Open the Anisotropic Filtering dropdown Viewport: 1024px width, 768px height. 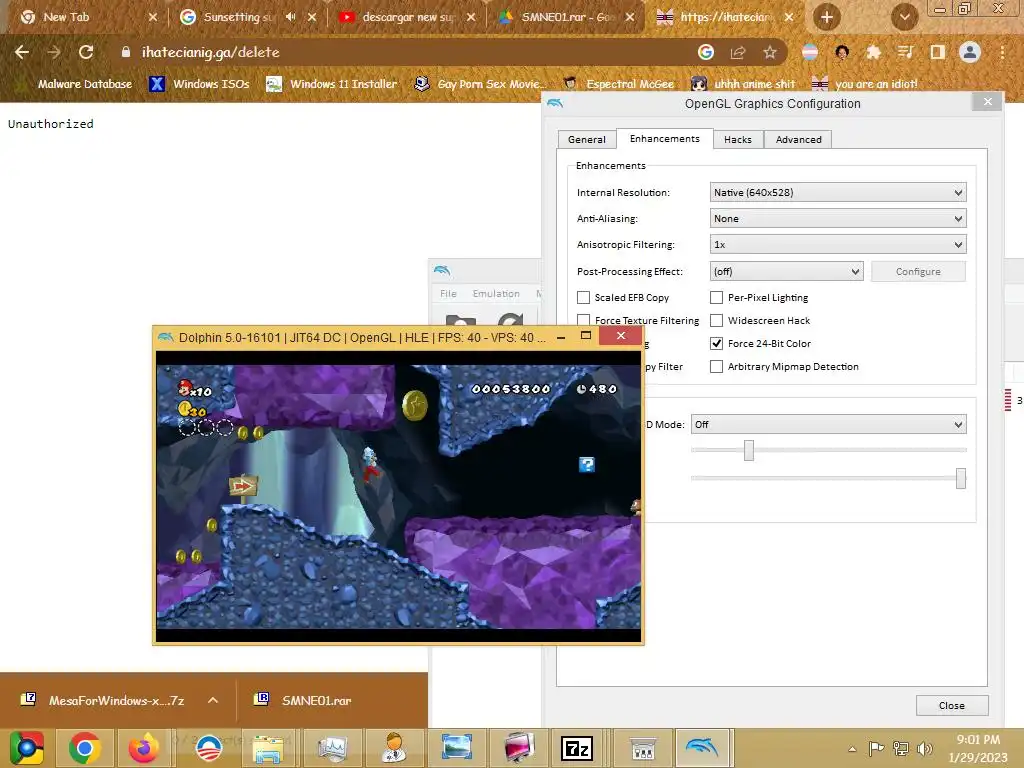[x=838, y=245]
